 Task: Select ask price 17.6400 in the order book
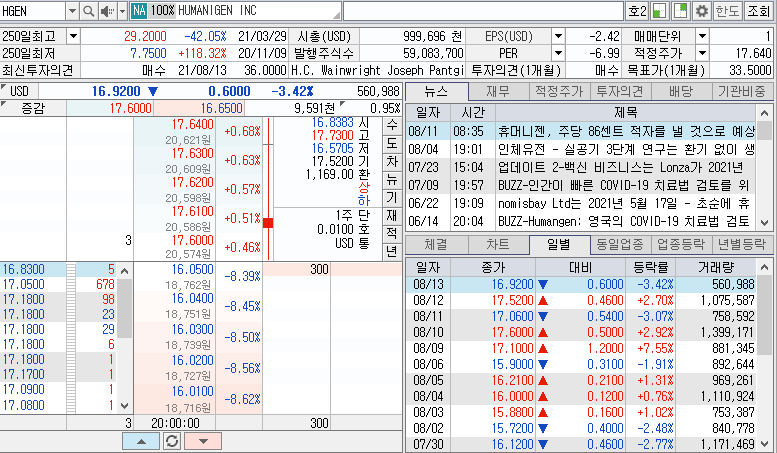click(192, 124)
